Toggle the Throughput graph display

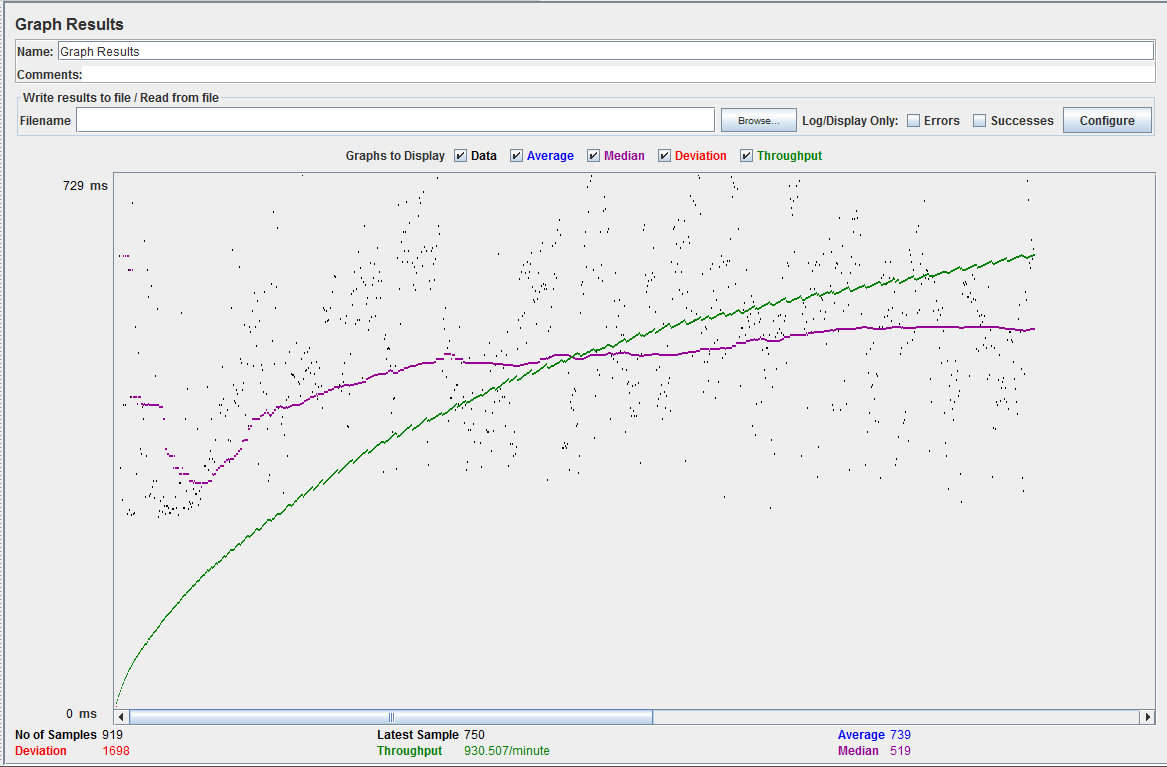coord(746,156)
